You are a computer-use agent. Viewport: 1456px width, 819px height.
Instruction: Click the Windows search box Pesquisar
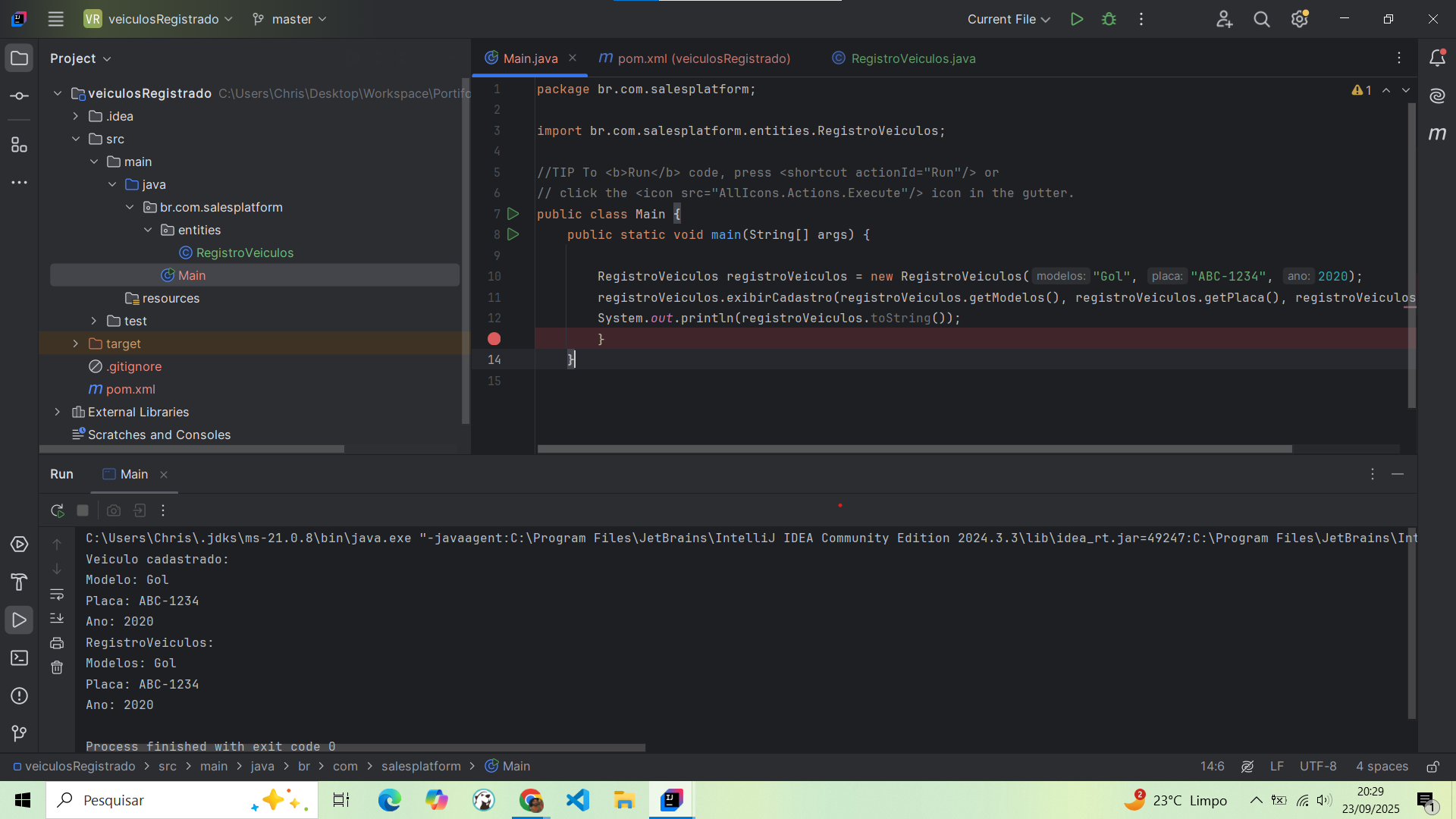pyautogui.click(x=182, y=800)
